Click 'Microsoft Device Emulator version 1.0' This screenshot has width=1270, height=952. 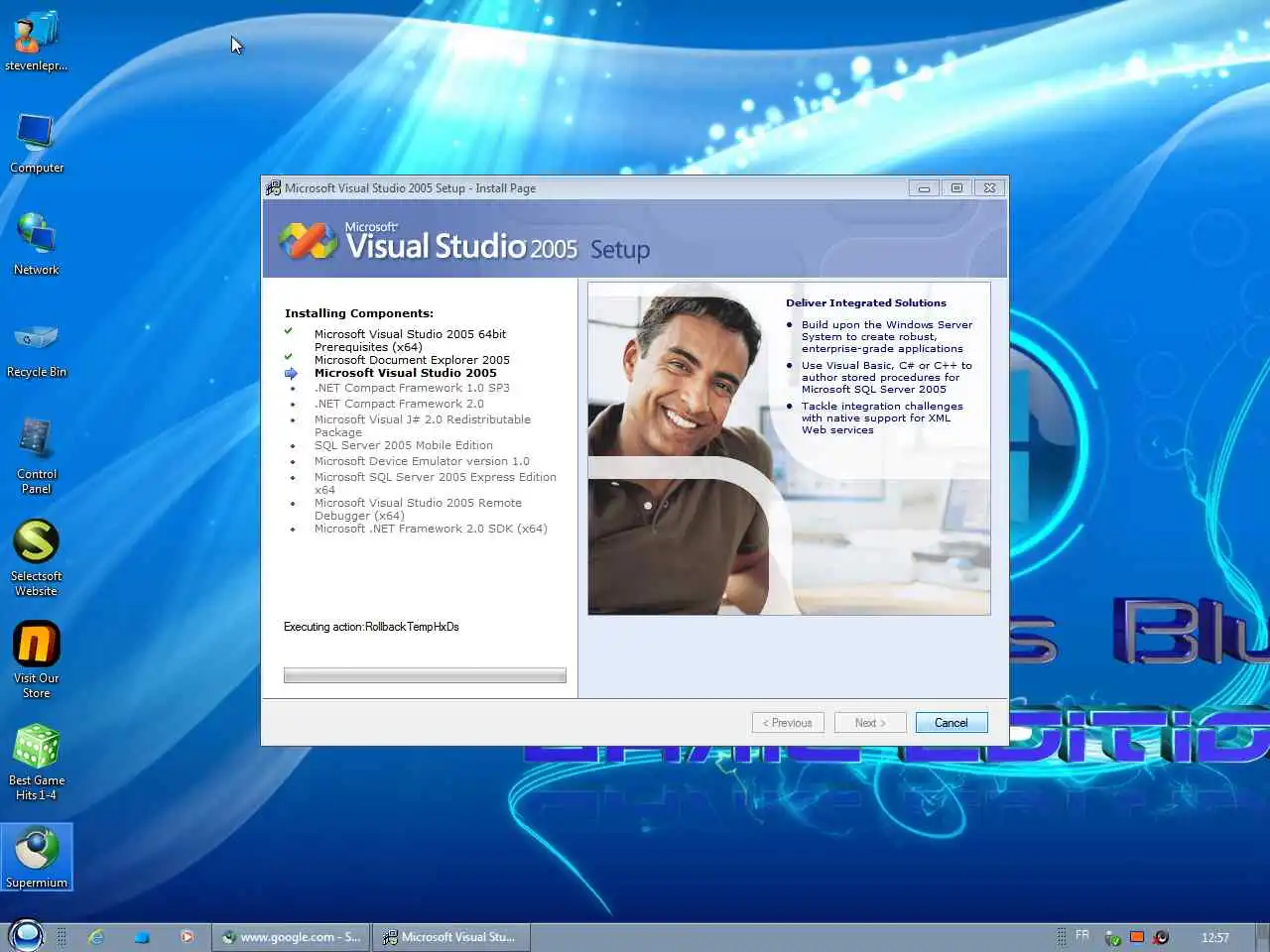pyautogui.click(x=422, y=461)
